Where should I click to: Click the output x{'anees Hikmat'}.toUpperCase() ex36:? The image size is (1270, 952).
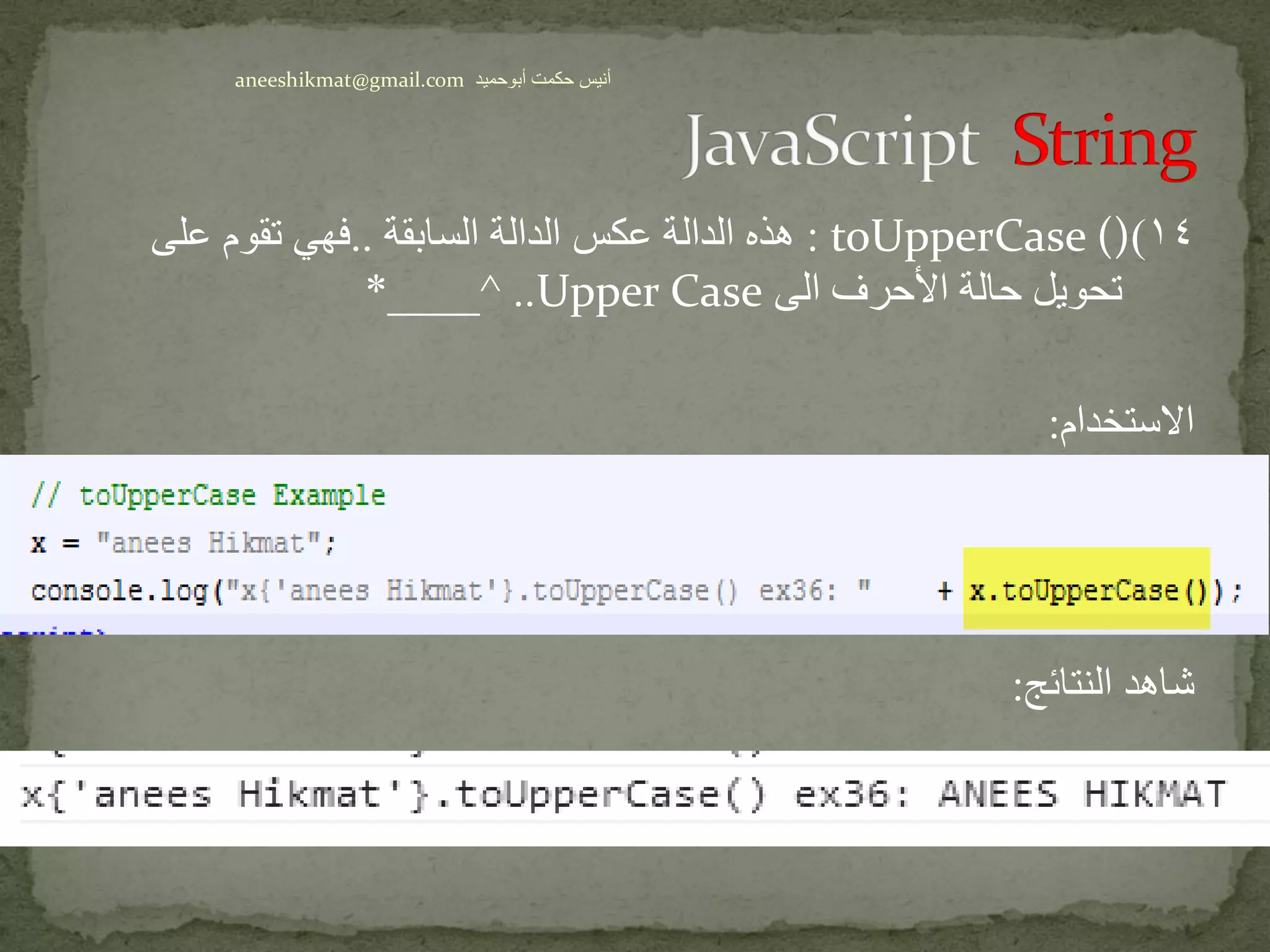(466, 795)
